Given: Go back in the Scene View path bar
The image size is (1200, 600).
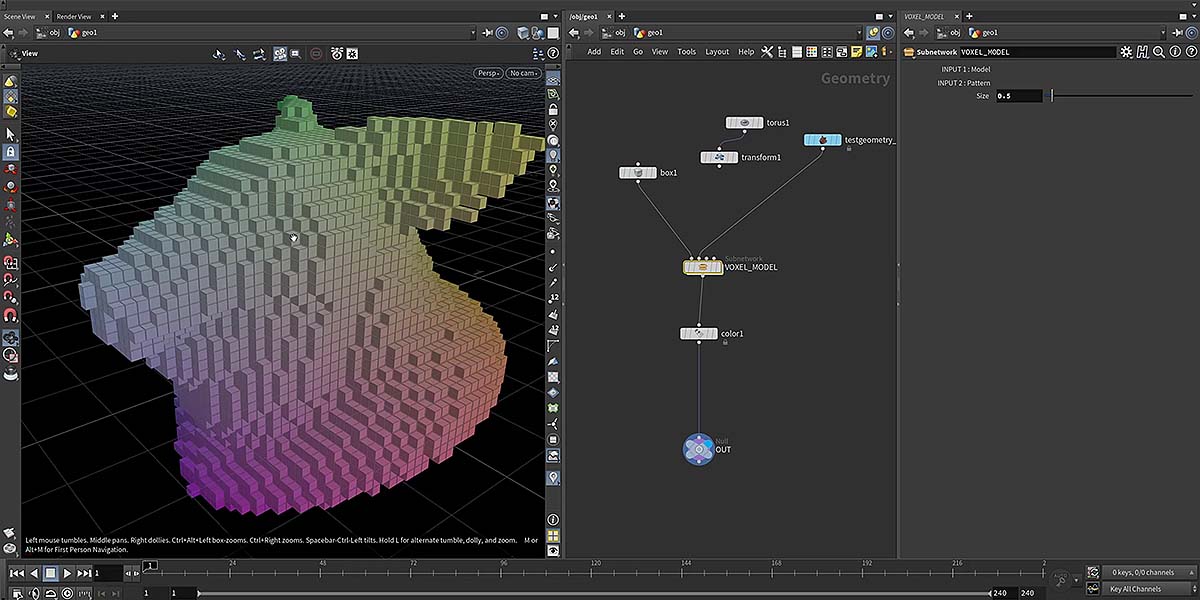Looking at the screenshot, I should pyautogui.click(x=8, y=33).
